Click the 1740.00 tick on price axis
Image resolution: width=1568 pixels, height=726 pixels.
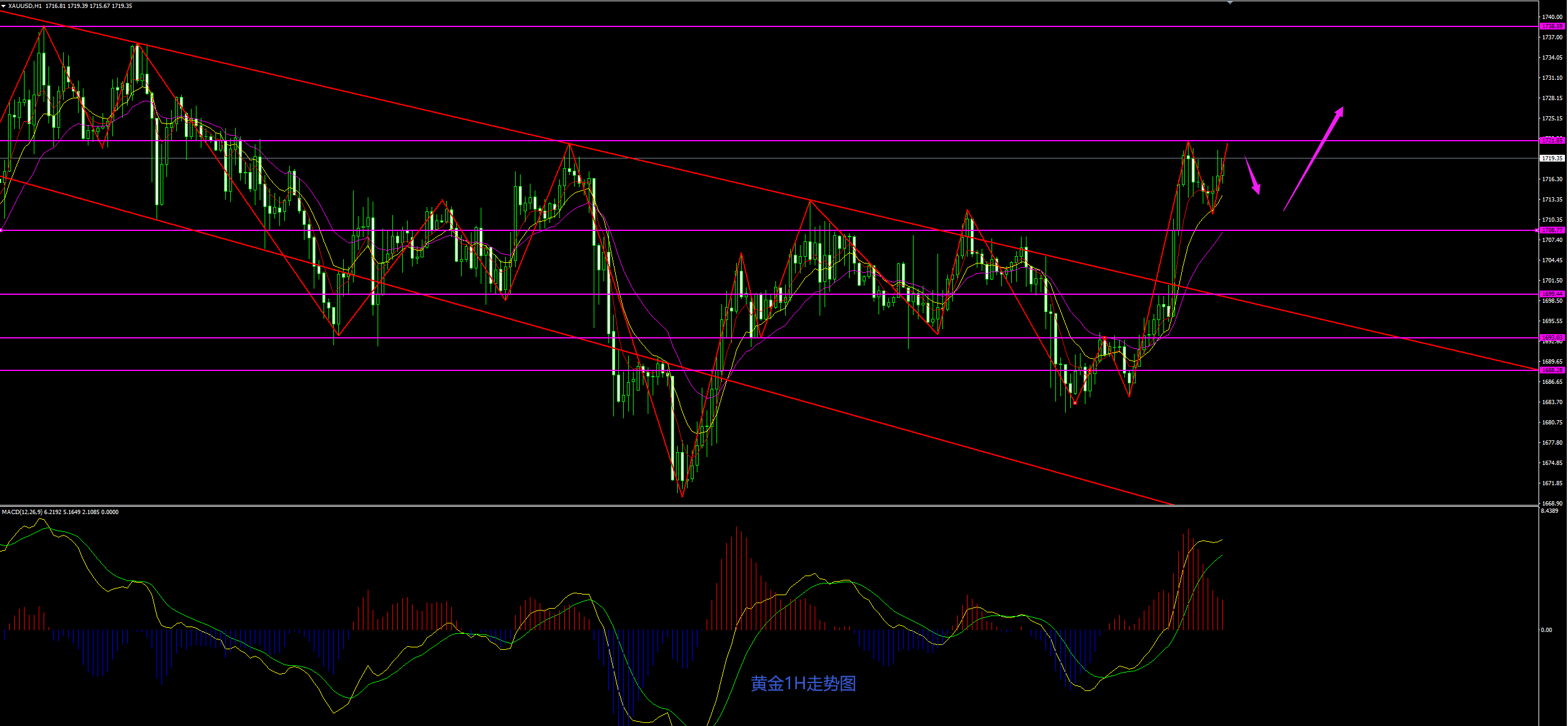tap(1552, 17)
